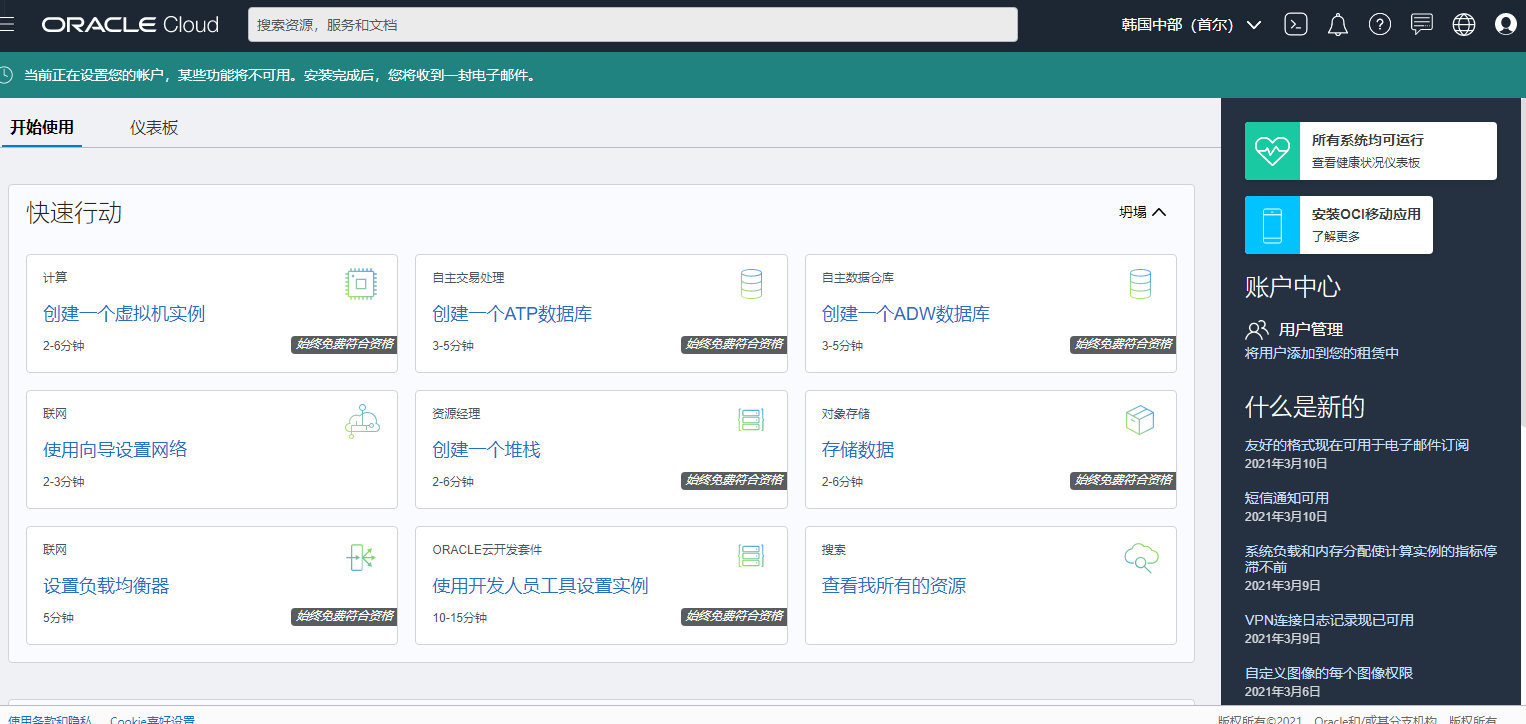Image resolution: width=1526 pixels, height=724 pixels.
Task: Open Cloud Shell terminal icon
Action: (x=1296, y=25)
